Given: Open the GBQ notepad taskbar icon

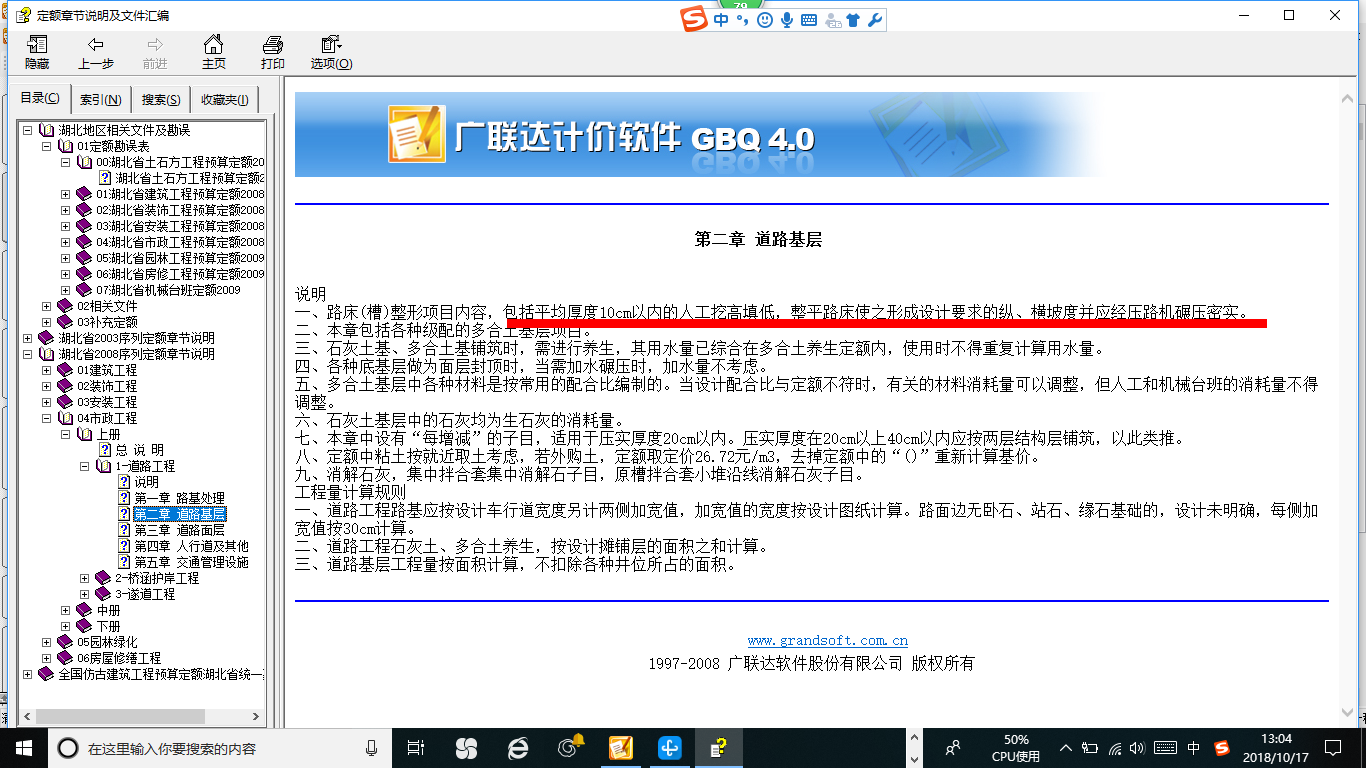Looking at the screenshot, I should [x=620, y=747].
